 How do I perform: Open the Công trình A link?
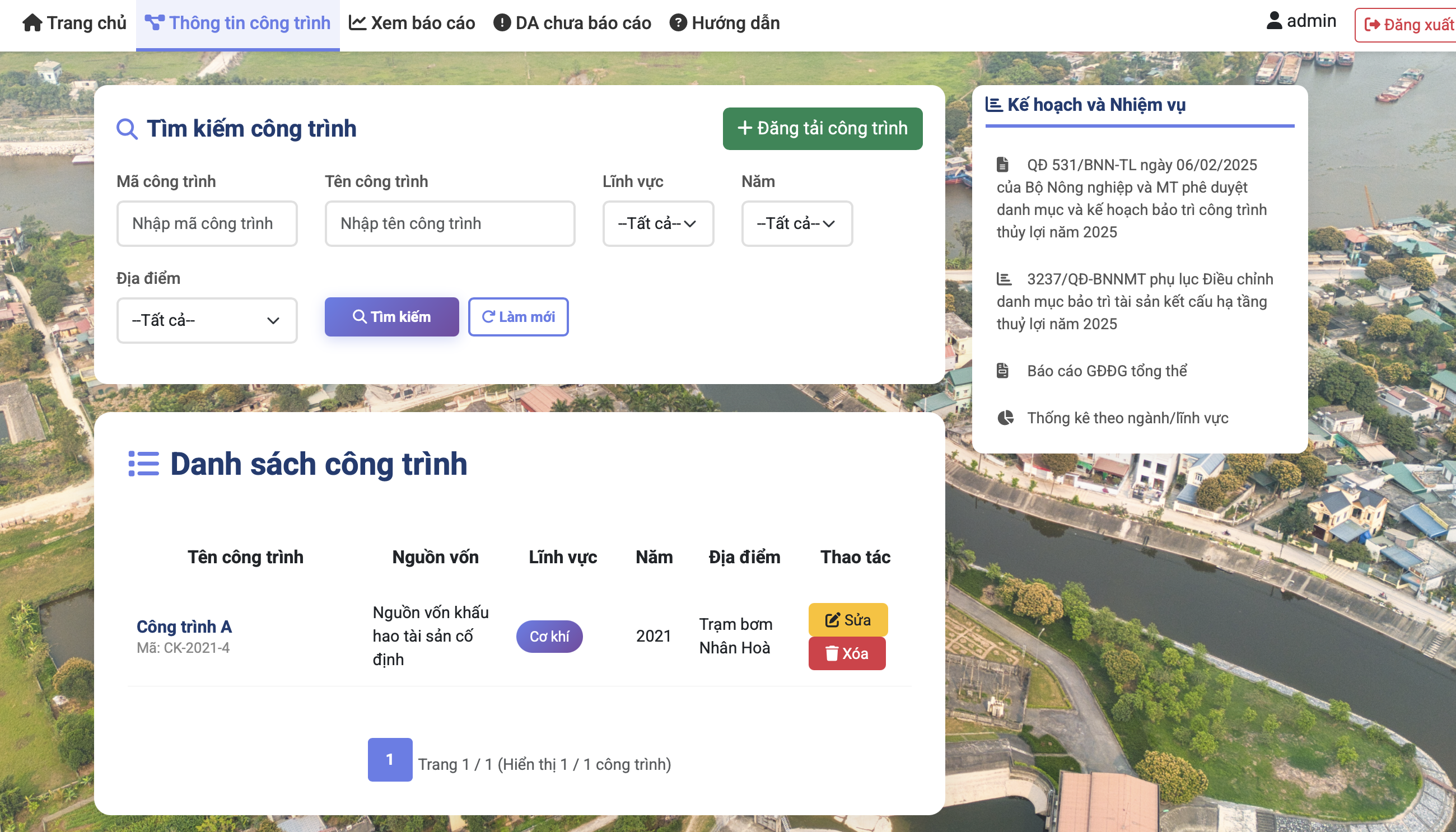pos(184,627)
